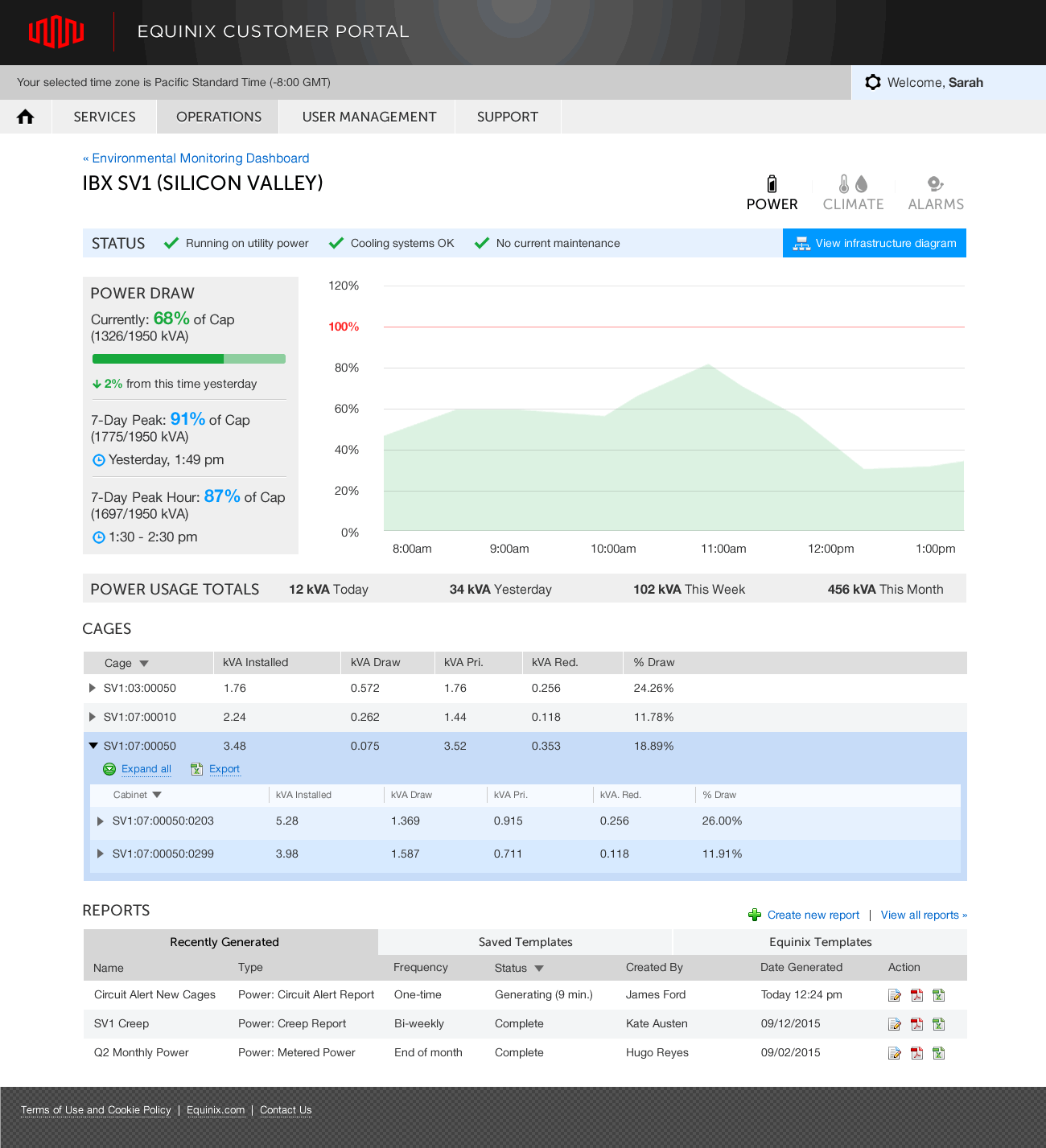Open settings gear next to Welcome, Sarah
The height and width of the screenshot is (1148, 1046).
pyautogui.click(x=873, y=82)
